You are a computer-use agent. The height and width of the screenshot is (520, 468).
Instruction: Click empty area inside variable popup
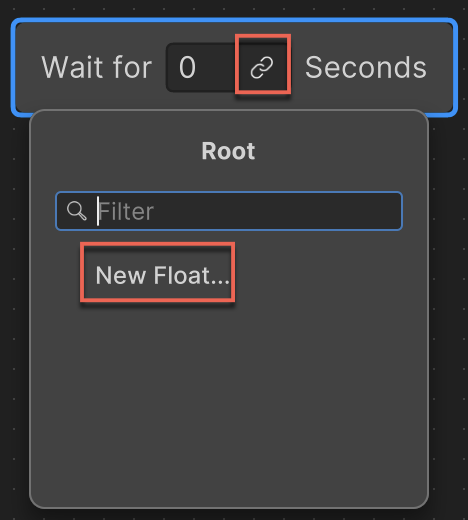coord(229,400)
